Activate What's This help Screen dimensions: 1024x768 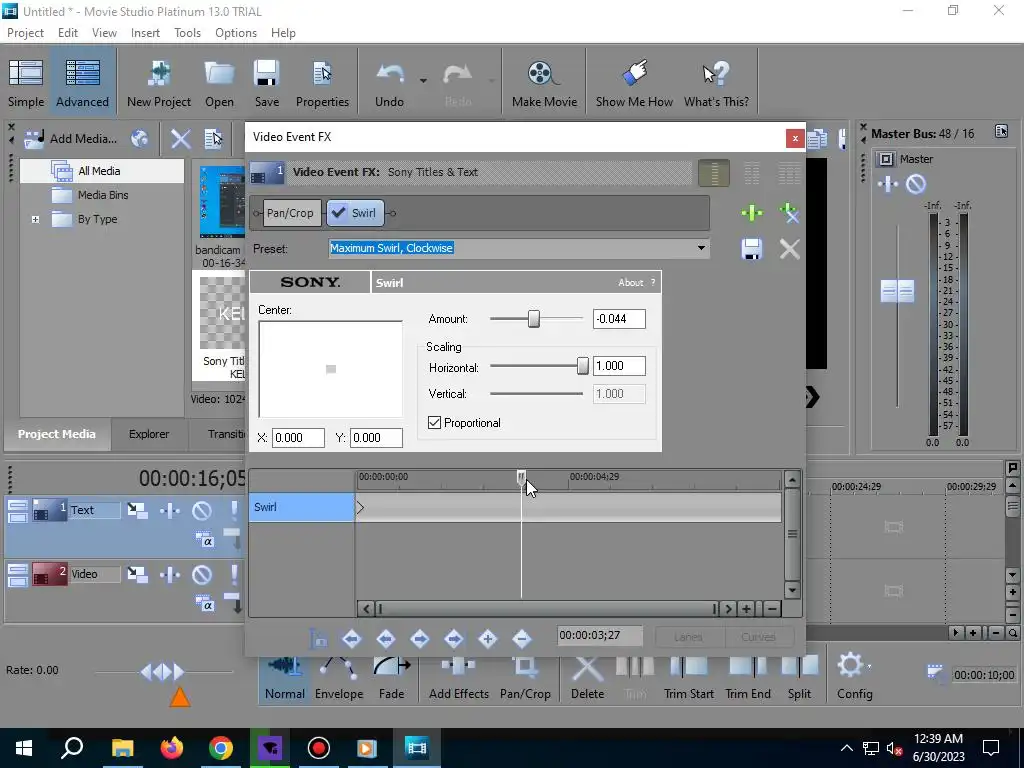(716, 83)
